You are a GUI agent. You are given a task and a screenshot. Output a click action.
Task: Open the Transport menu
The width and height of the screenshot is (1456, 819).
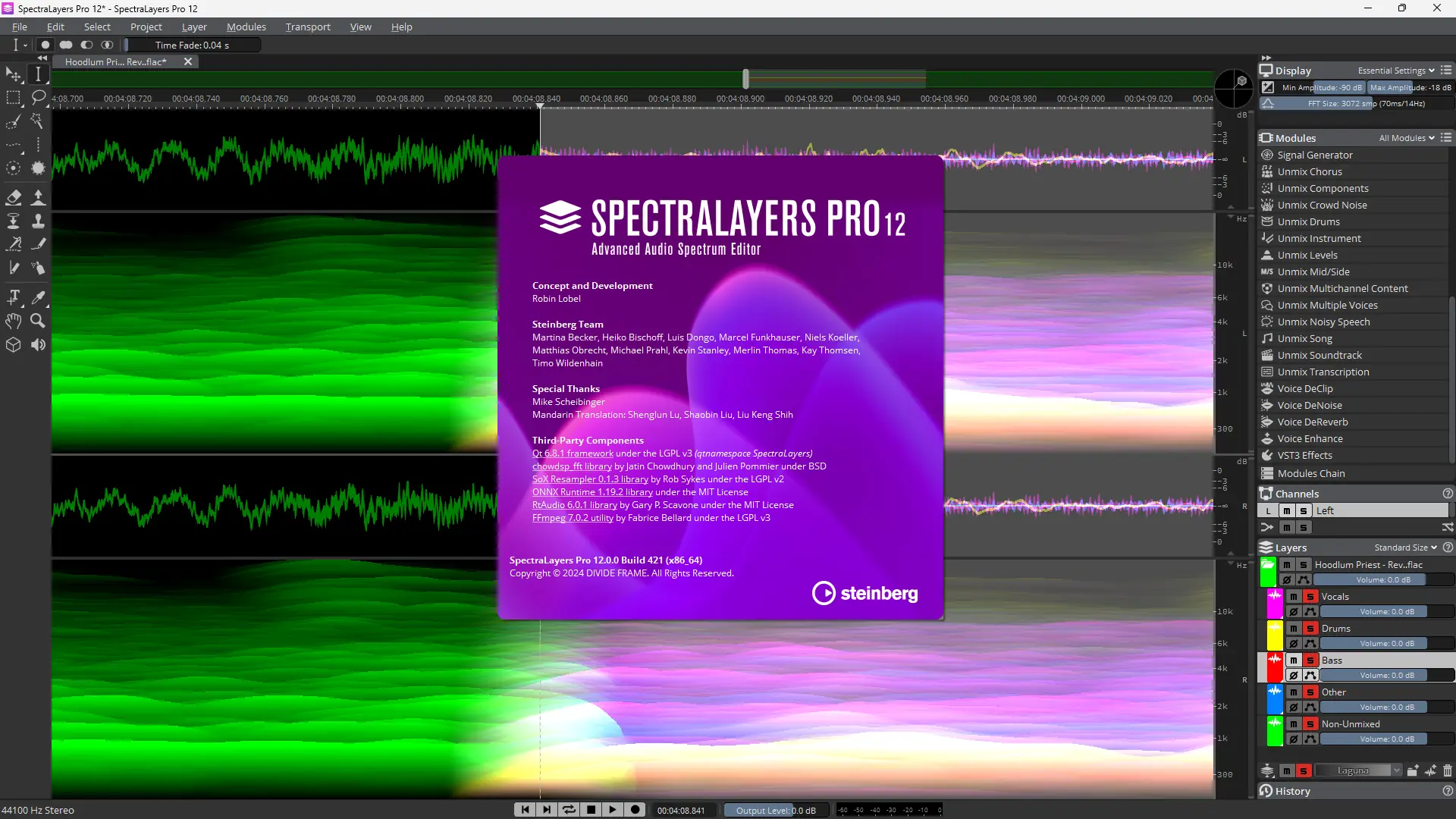307,27
